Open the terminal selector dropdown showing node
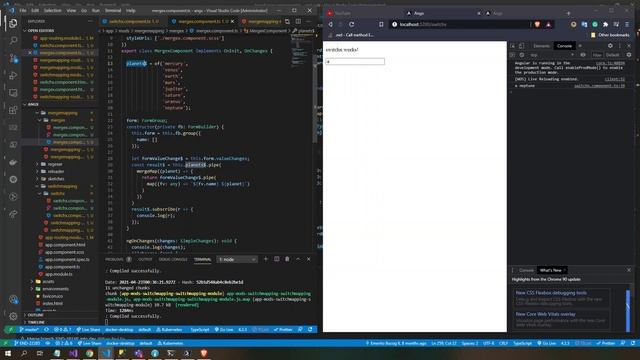The image size is (640, 360). tap(237, 259)
